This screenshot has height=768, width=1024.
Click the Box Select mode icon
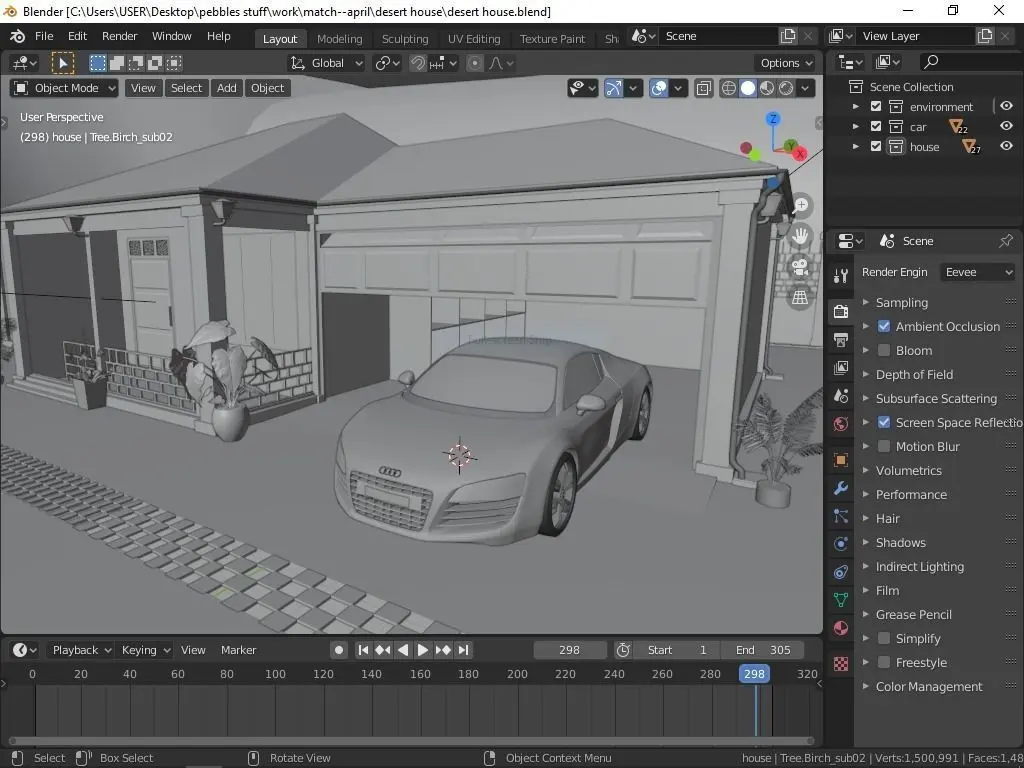[x=97, y=63]
